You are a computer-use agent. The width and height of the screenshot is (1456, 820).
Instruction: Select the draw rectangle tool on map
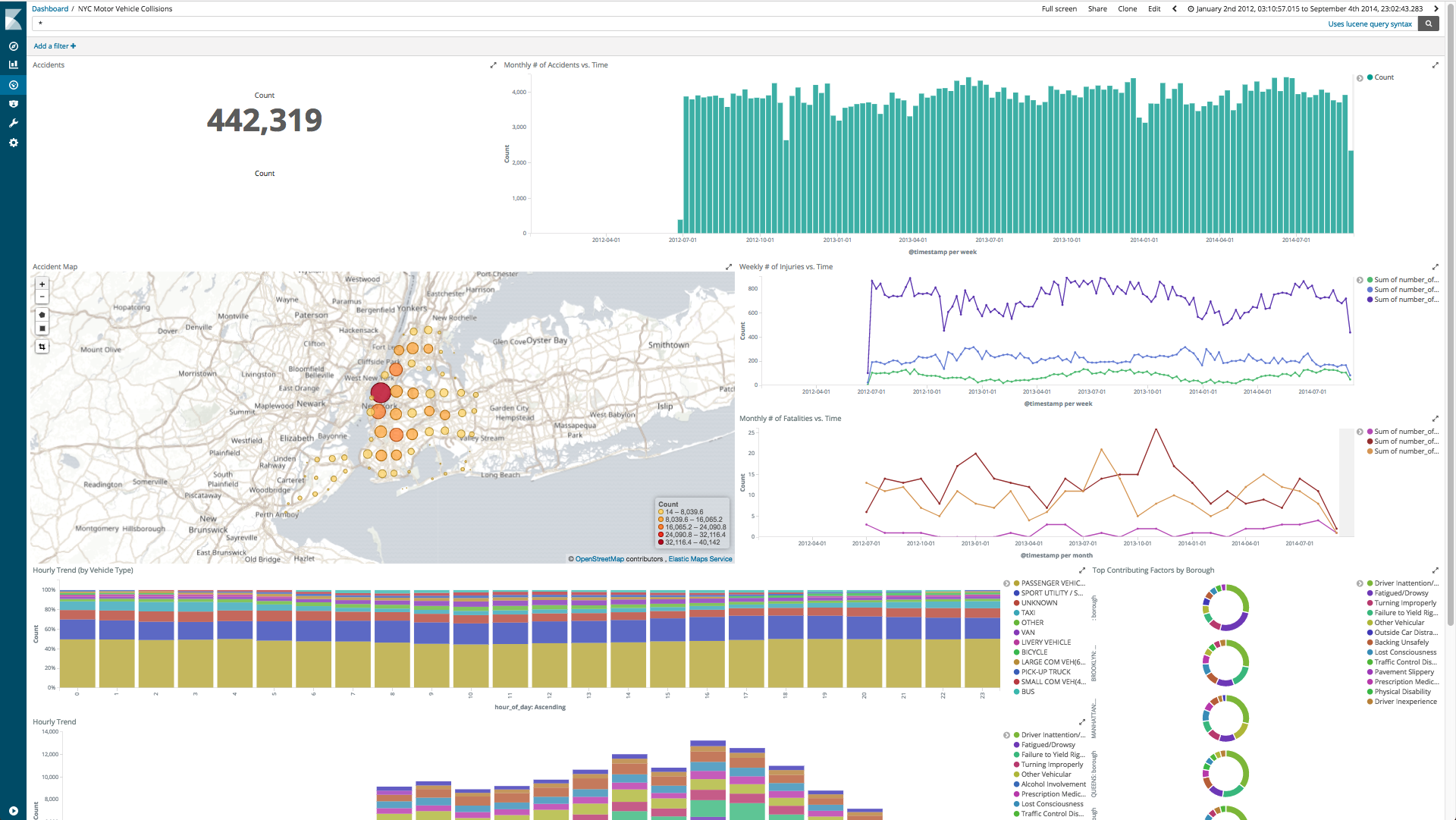coord(42,328)
